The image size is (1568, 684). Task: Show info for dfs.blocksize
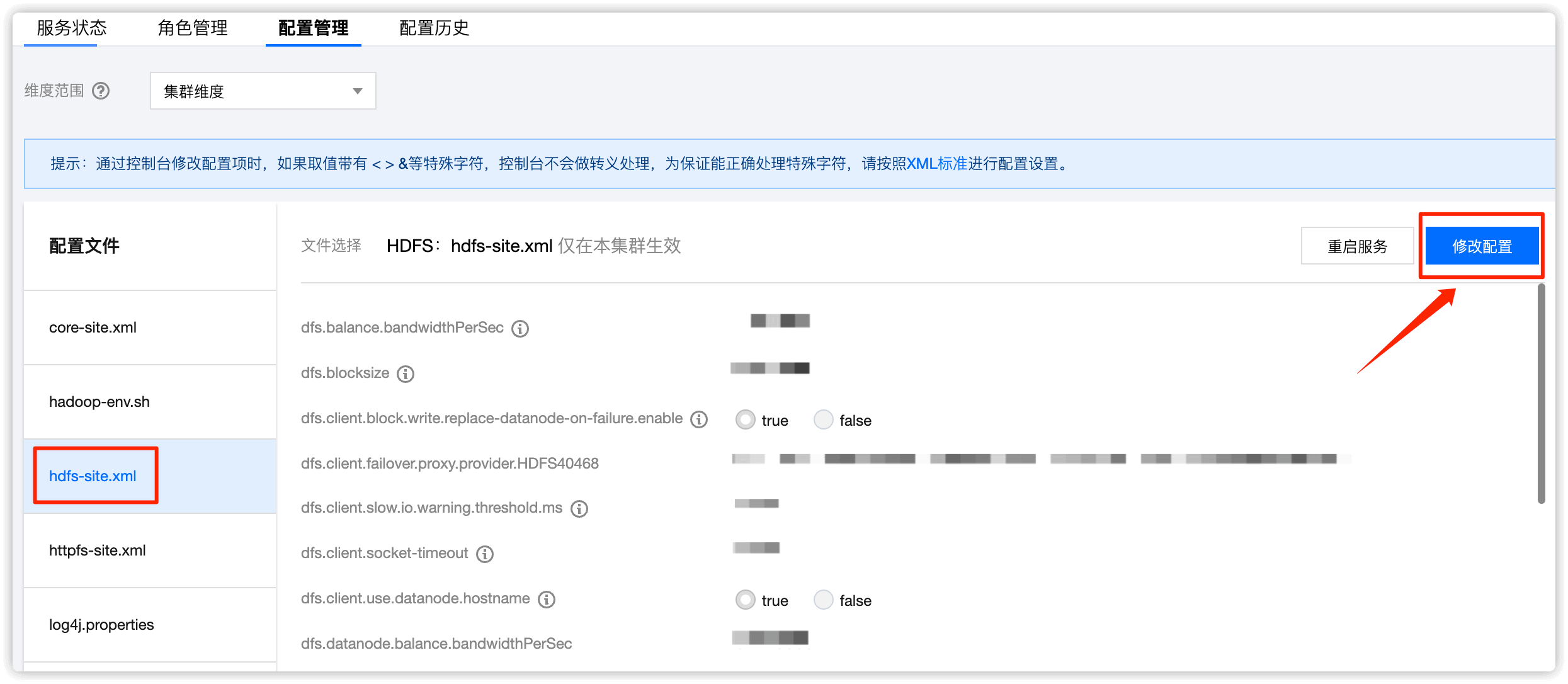click(x=406, y=374)
